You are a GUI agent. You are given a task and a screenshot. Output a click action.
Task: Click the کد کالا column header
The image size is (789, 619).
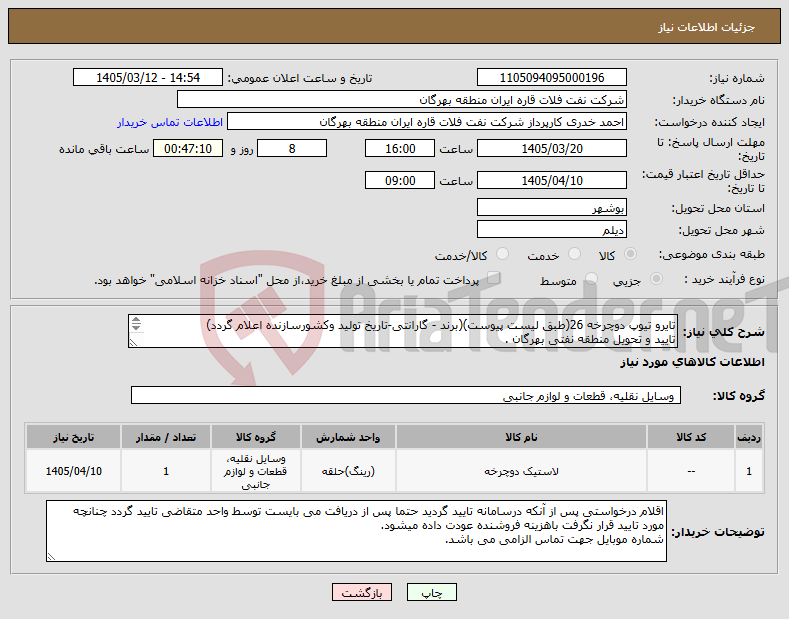coord(690,437)
